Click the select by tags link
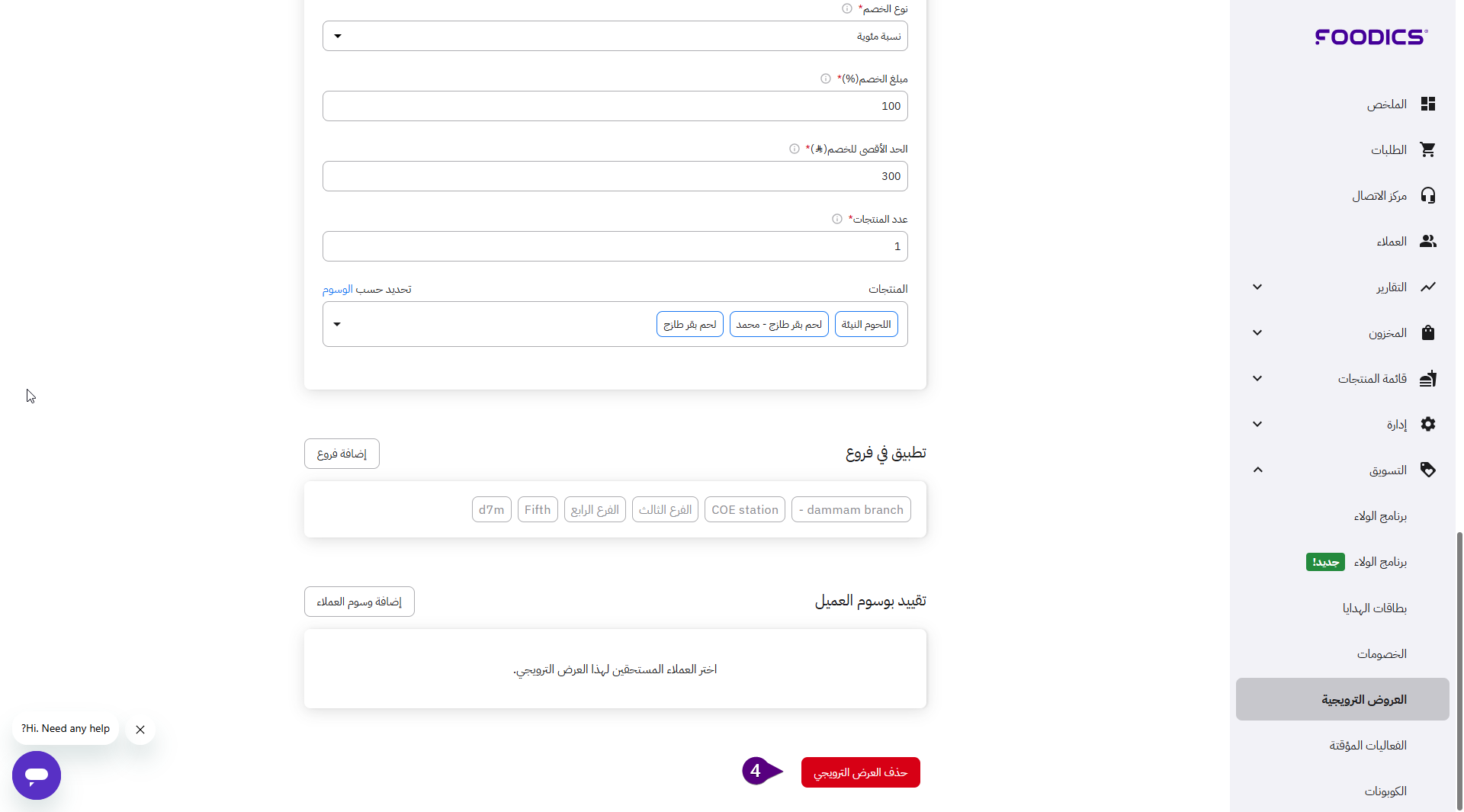Viewport: 1464px width, 812px height. pyautogui.click(x=337, y=289)
